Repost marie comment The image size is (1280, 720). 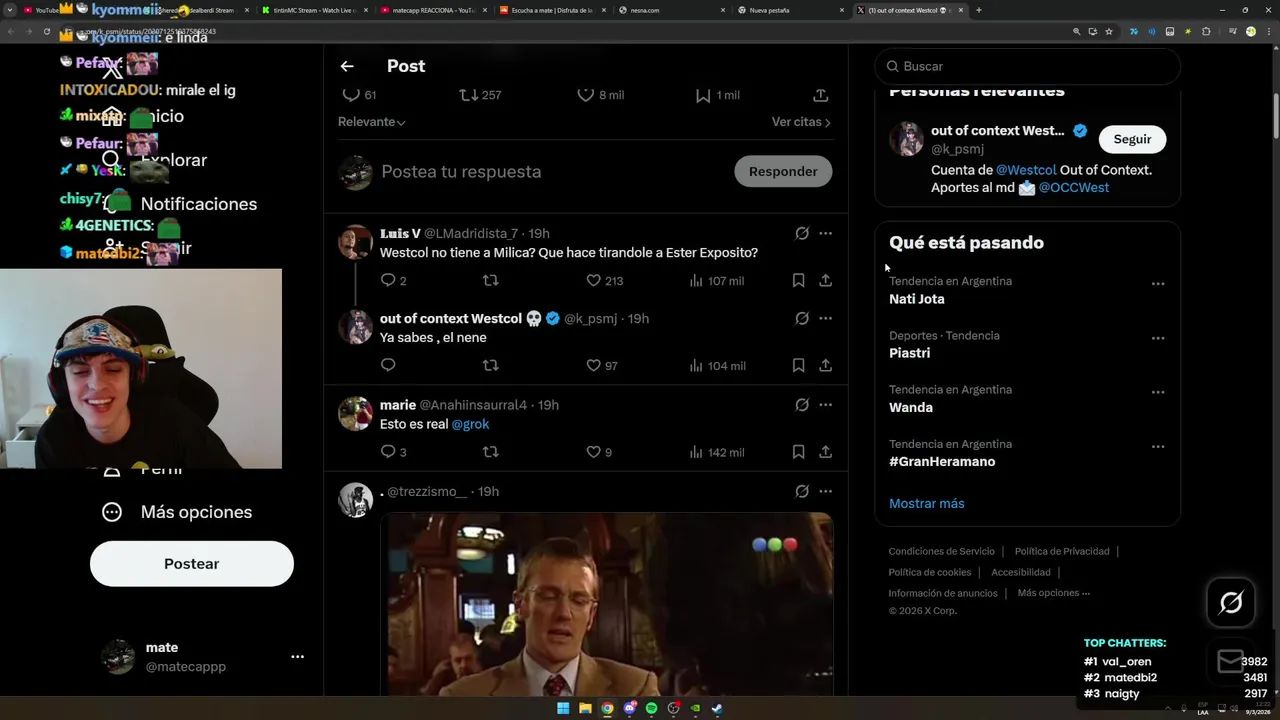[490, 452]
